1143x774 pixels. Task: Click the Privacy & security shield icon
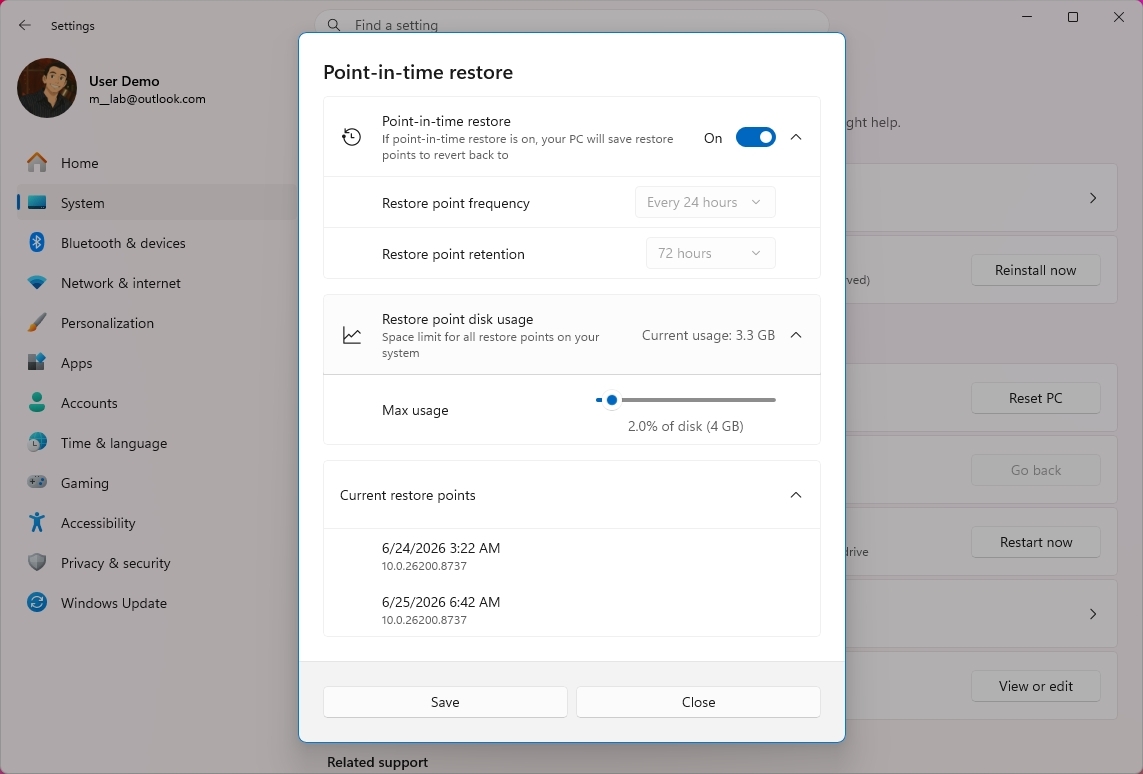(36, 562)
